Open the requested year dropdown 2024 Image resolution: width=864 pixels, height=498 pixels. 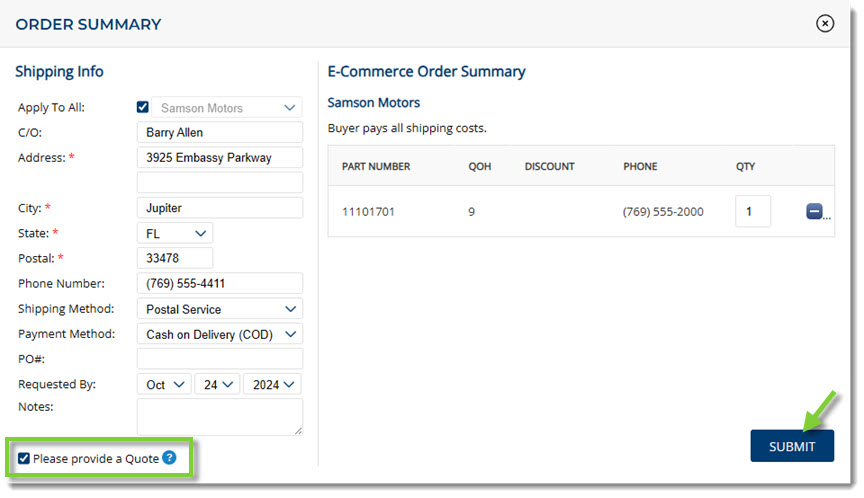[273, 385]
